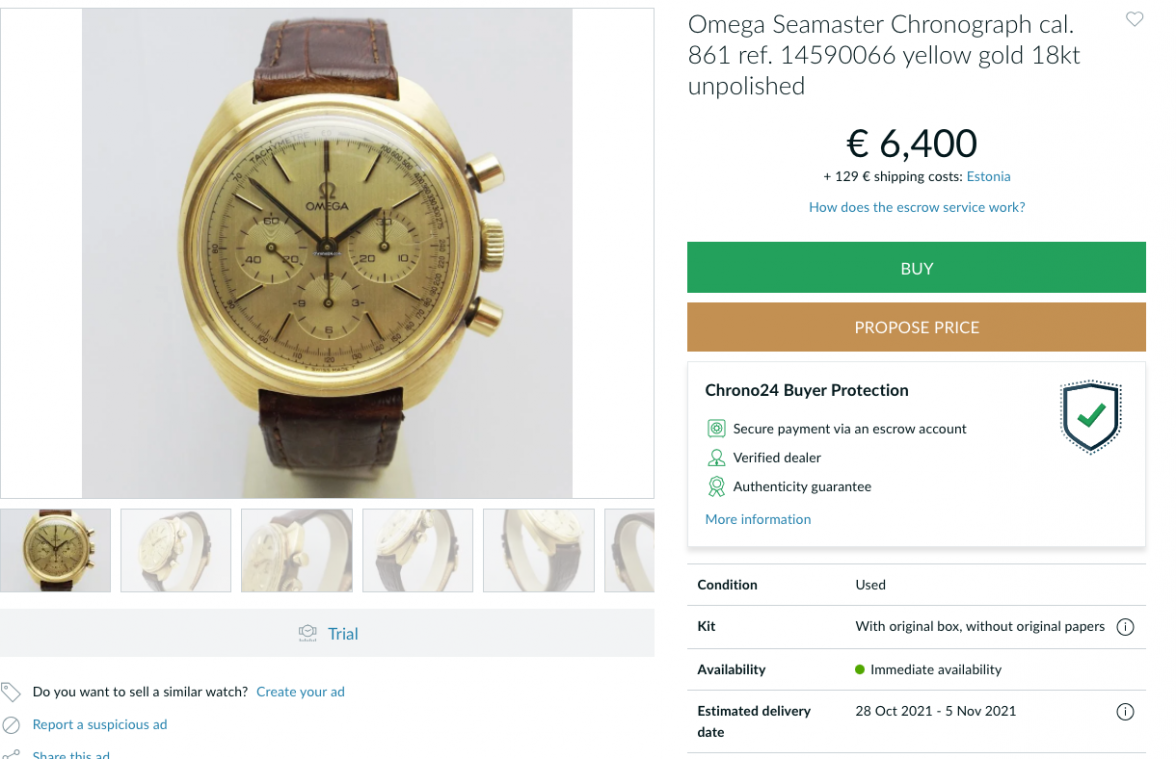Select the fifth watch thumbnail image
The height and width of the screenshot is (759, 1176).
tap(538, 550)
